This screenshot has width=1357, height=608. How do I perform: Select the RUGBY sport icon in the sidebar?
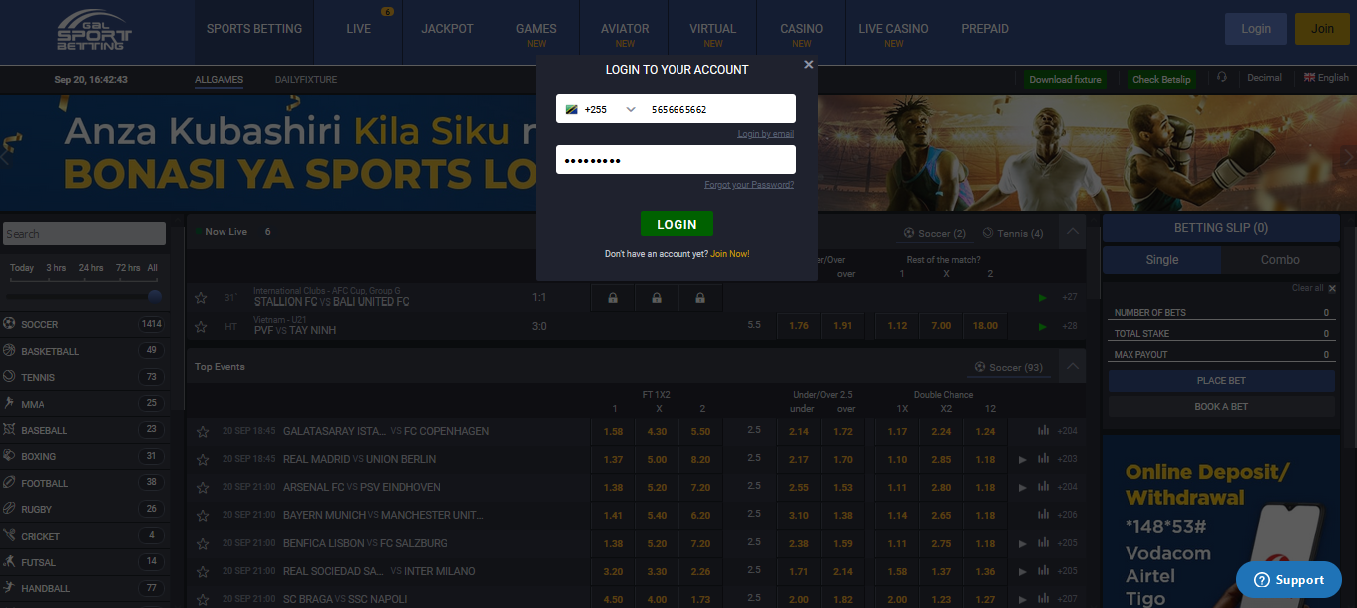point(10,509)
